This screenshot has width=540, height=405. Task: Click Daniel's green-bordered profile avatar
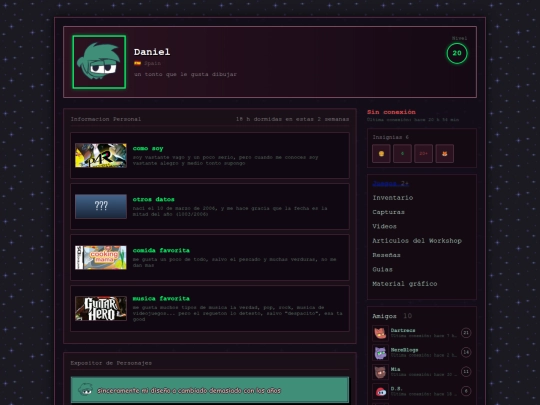[x=99, y=62]
